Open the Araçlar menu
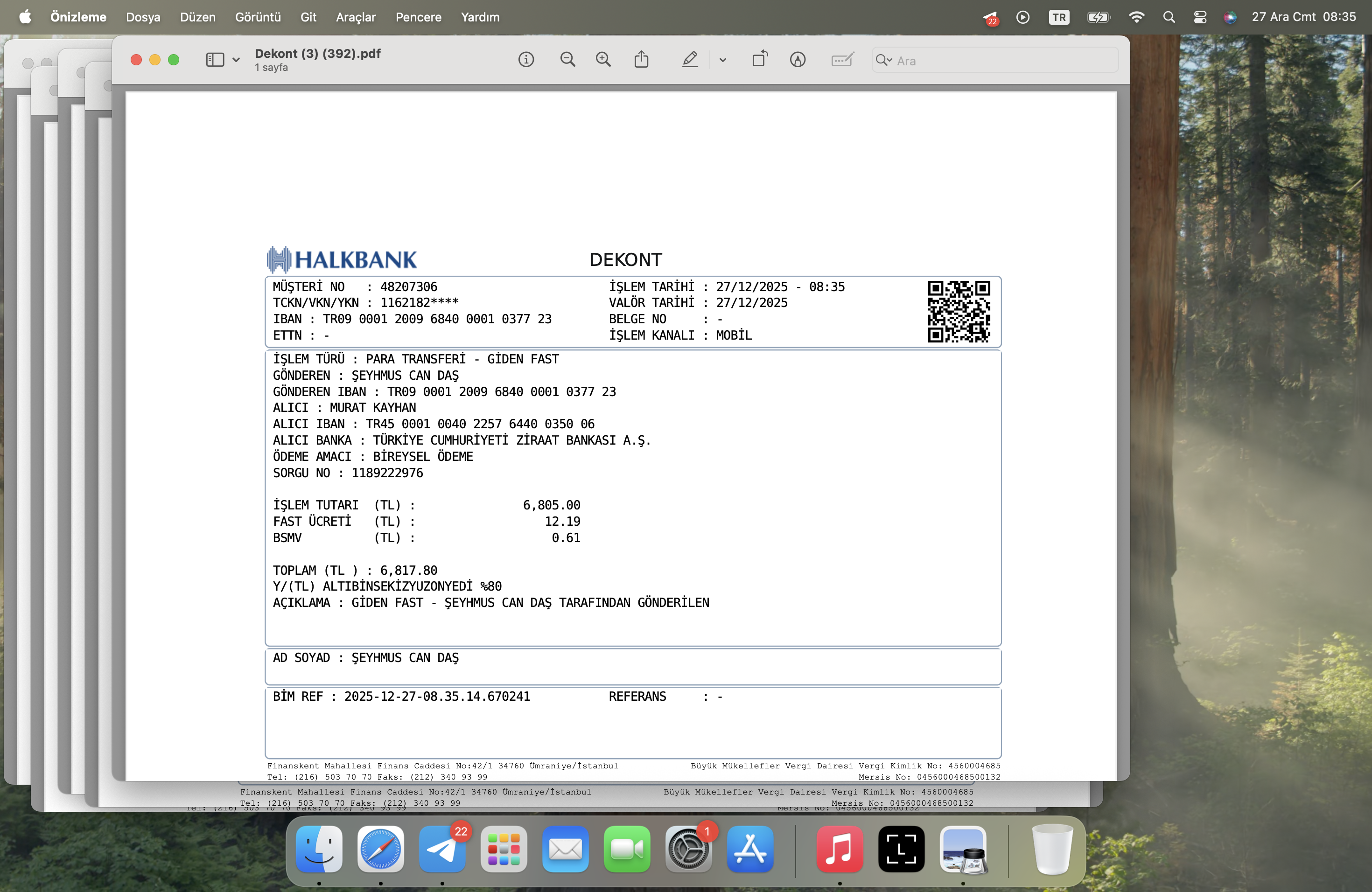The width and height of the screenshot is (1372, 892). [356, 17]
